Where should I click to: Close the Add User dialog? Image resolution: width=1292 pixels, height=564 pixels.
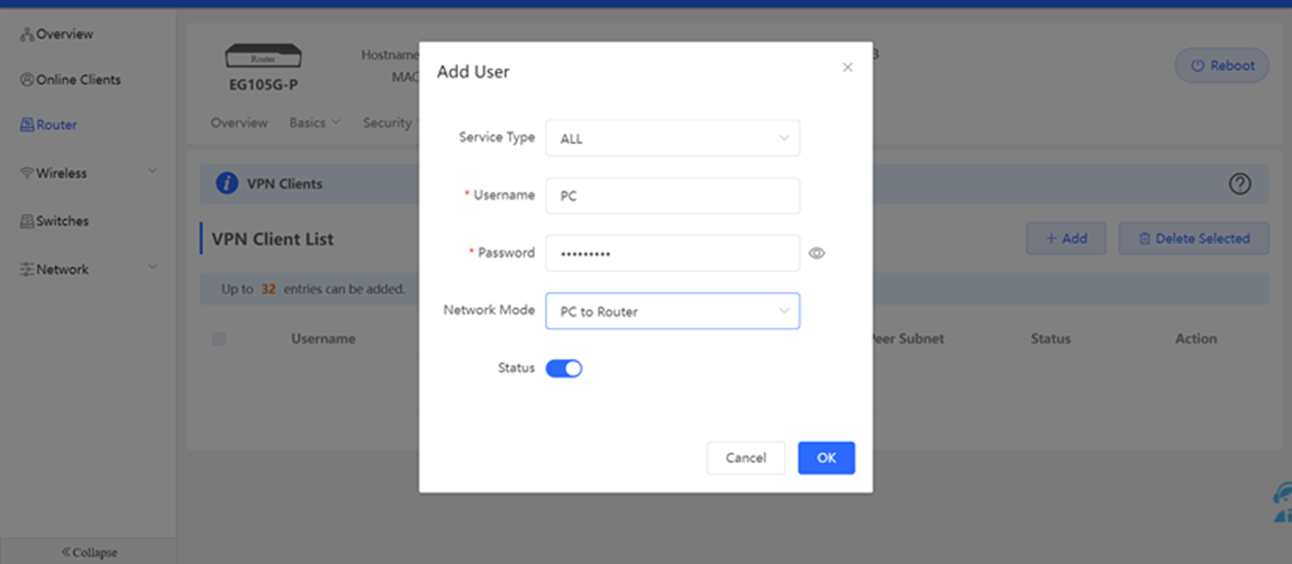pos(848,68)
